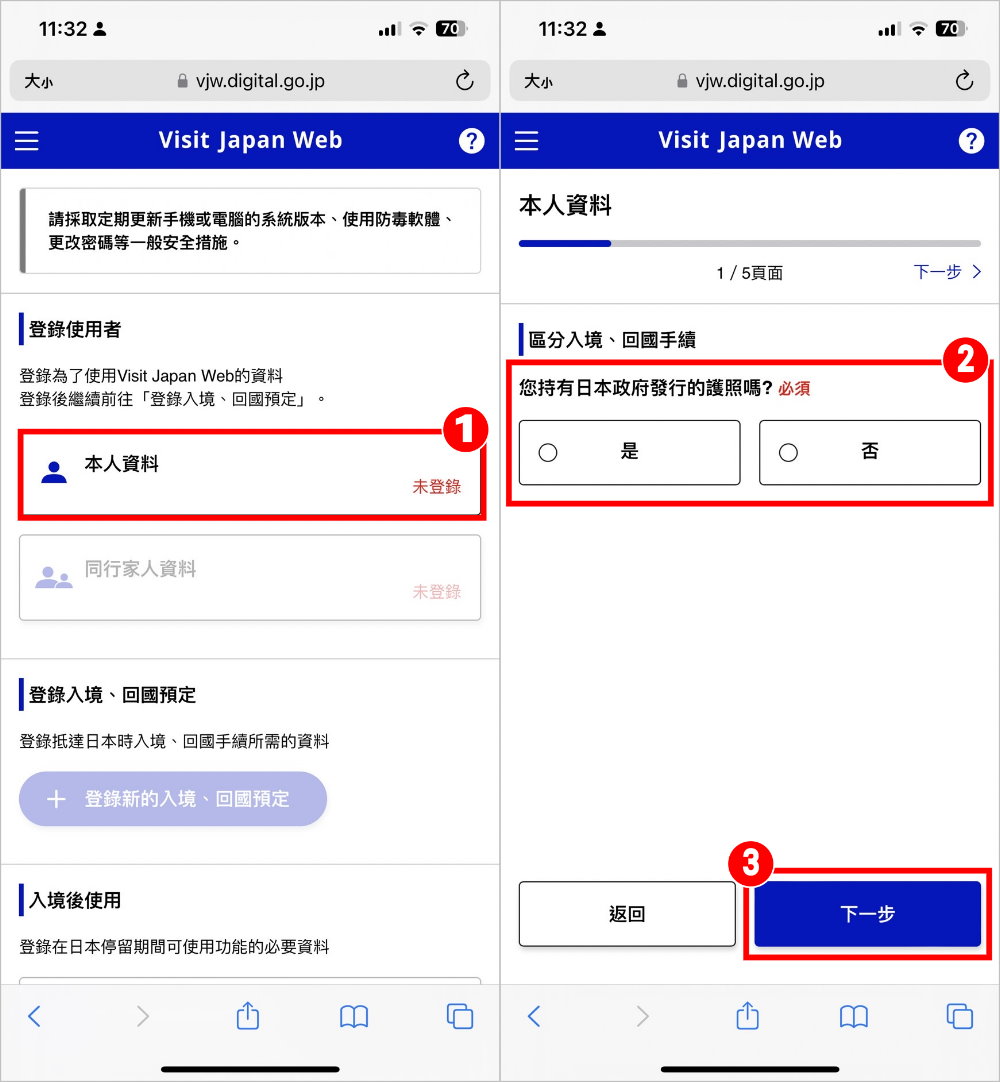Open tabs overview in the left Safari toolbar
This screenshot has height=1082, width=1000.
tap(460, 1016)
